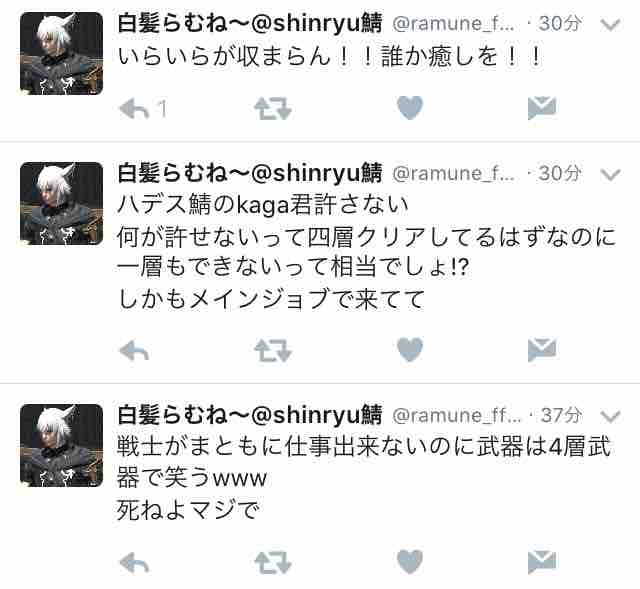Open the display name on the kaga君 tweet
Screen dimensions: 640x589
(250, 173)
